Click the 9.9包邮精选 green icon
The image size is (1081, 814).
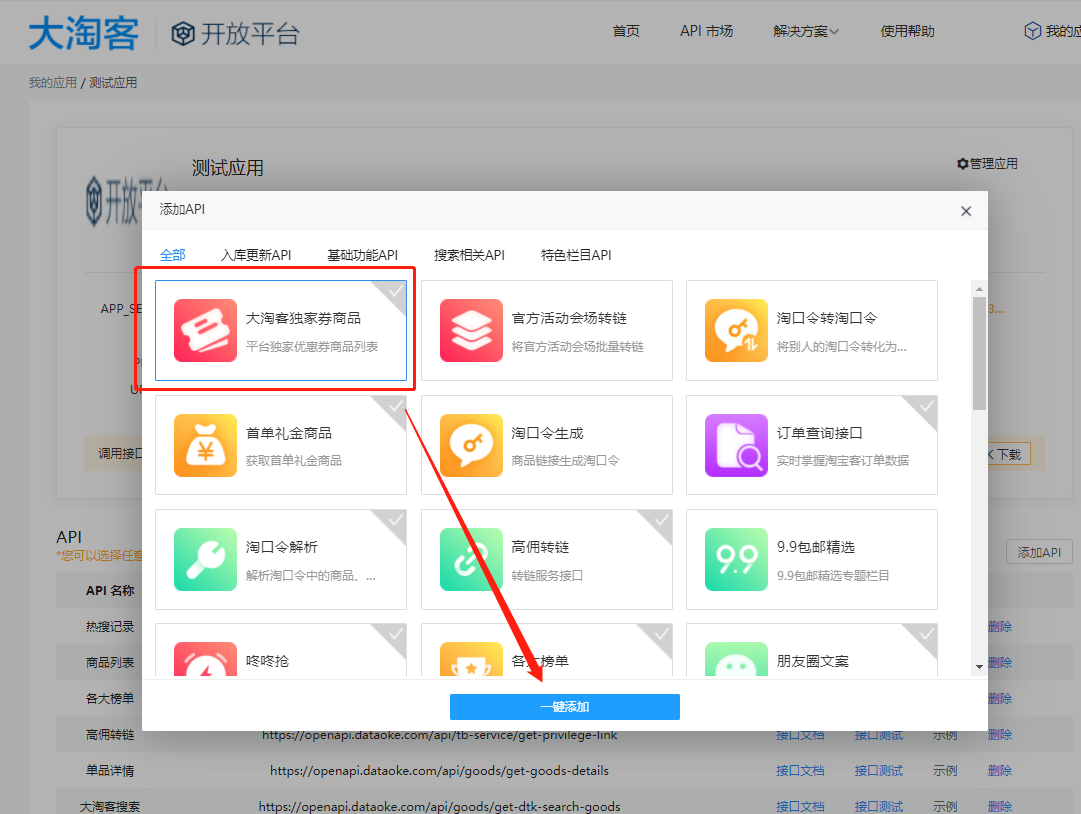click(x=736, y=559)
